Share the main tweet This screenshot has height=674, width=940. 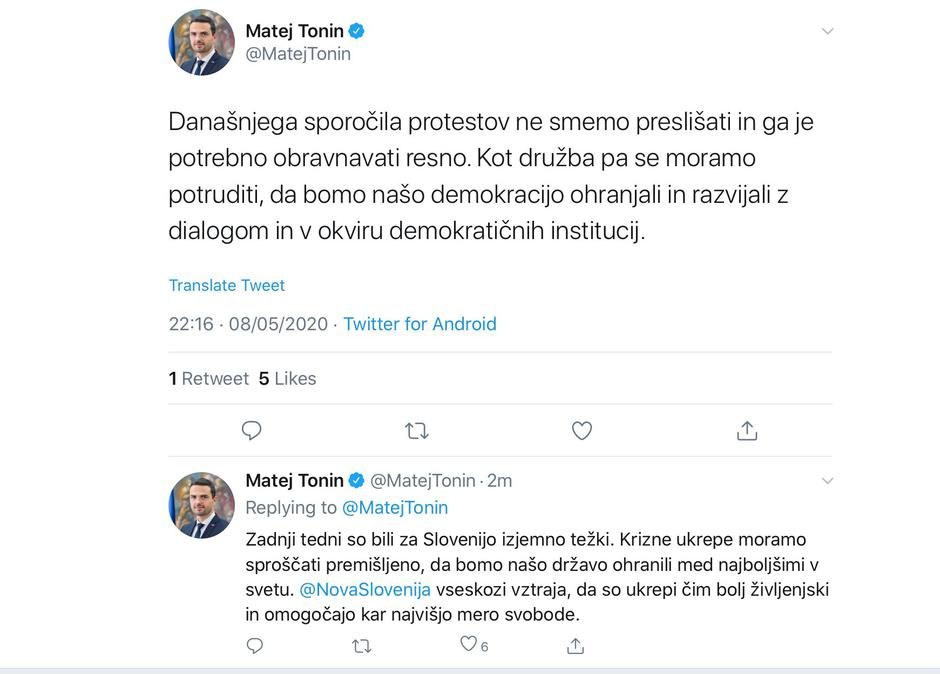747,431
